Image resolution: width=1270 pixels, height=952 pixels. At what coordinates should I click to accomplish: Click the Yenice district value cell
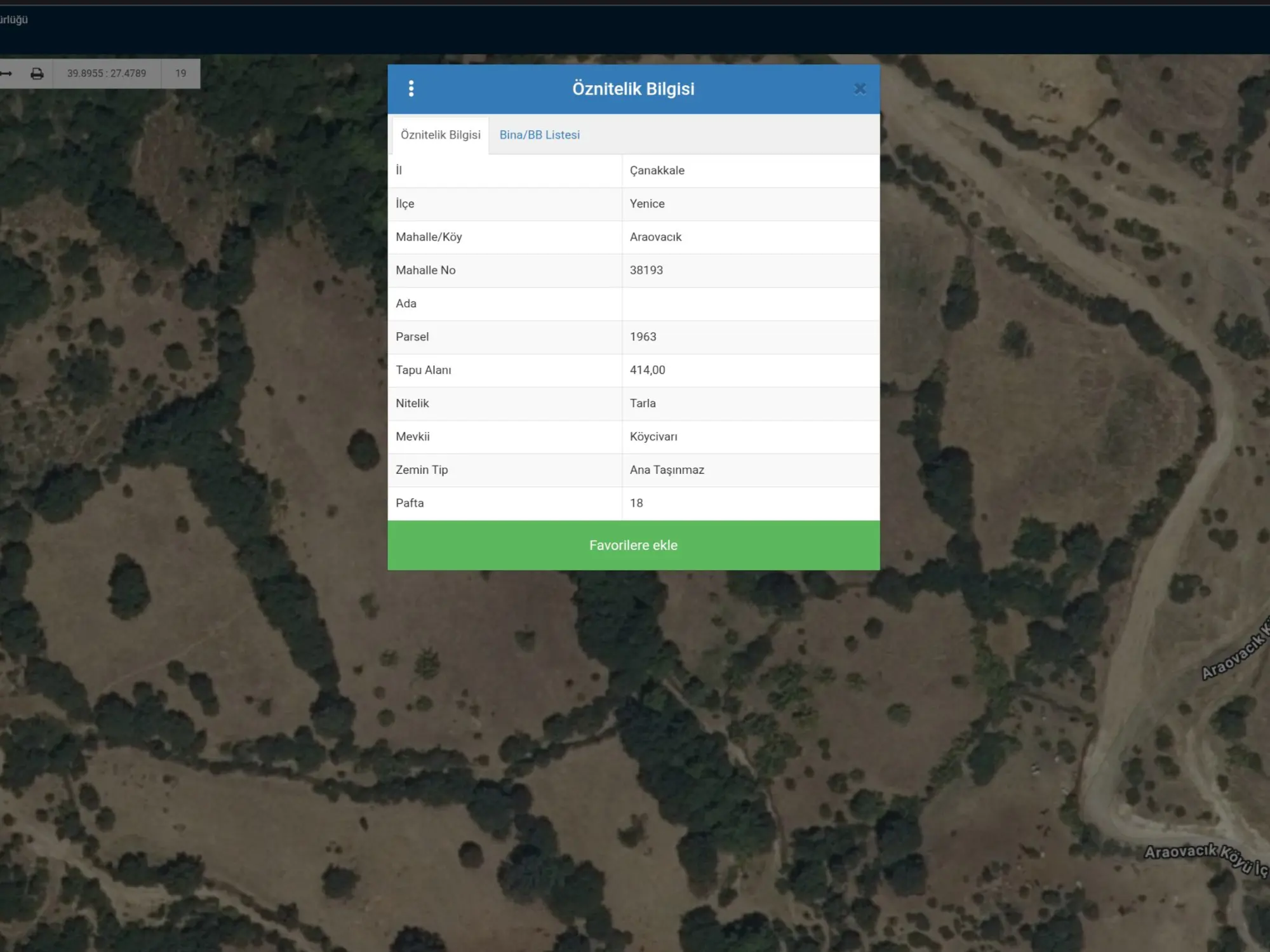(751, 204)
